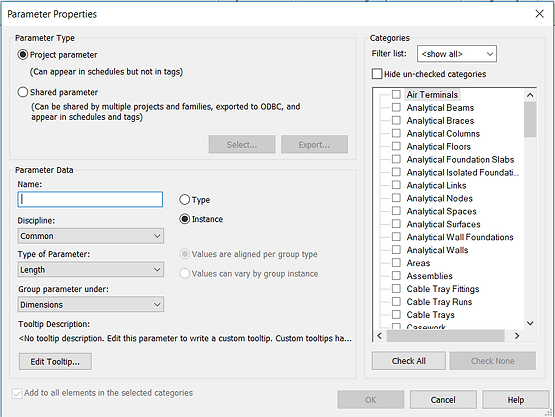Choose the Type radio option

[x=184, y=200]
